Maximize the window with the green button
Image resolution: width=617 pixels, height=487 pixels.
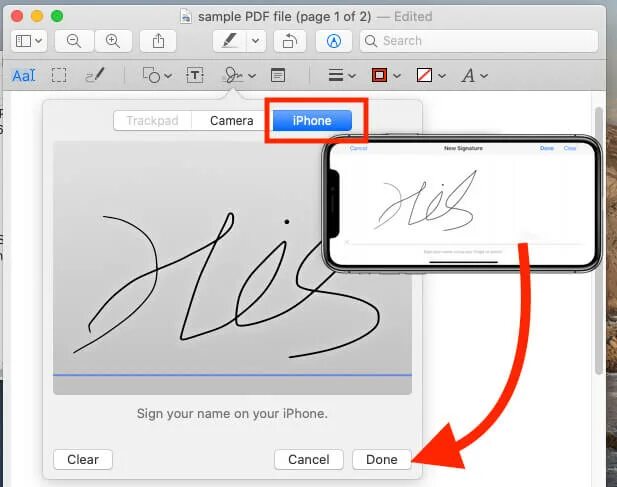[x=57, y=16]
